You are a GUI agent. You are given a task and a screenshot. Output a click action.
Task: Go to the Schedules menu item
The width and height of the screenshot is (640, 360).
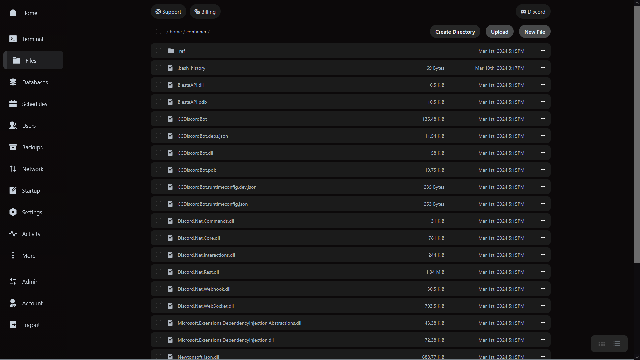(x=35, y=104)
